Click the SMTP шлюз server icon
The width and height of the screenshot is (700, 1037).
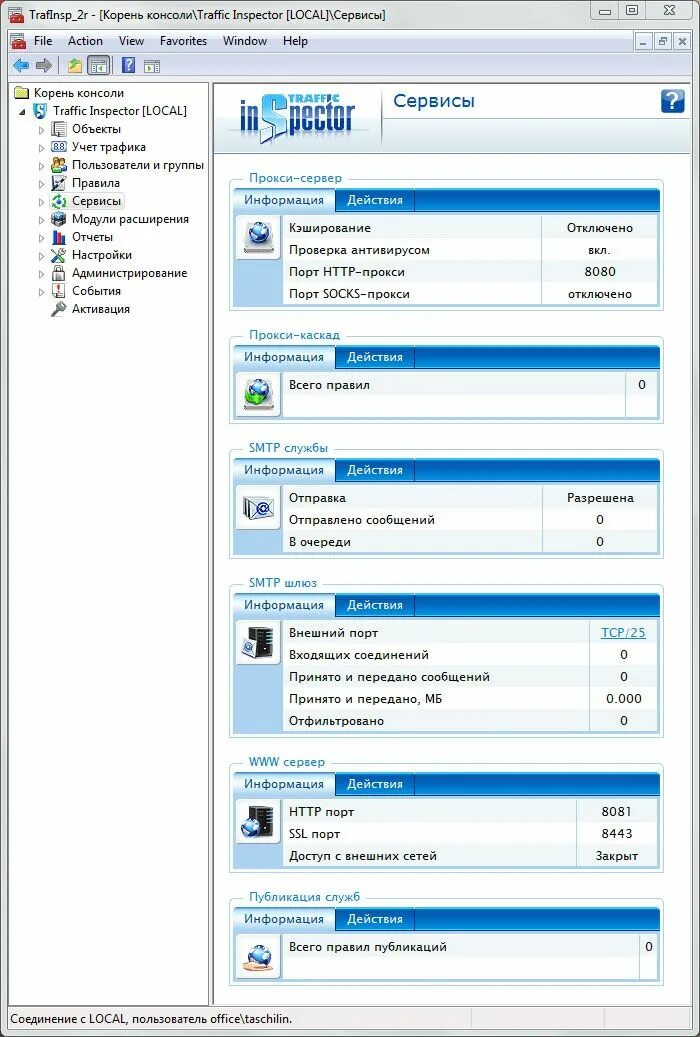click(x=258, y=642)
